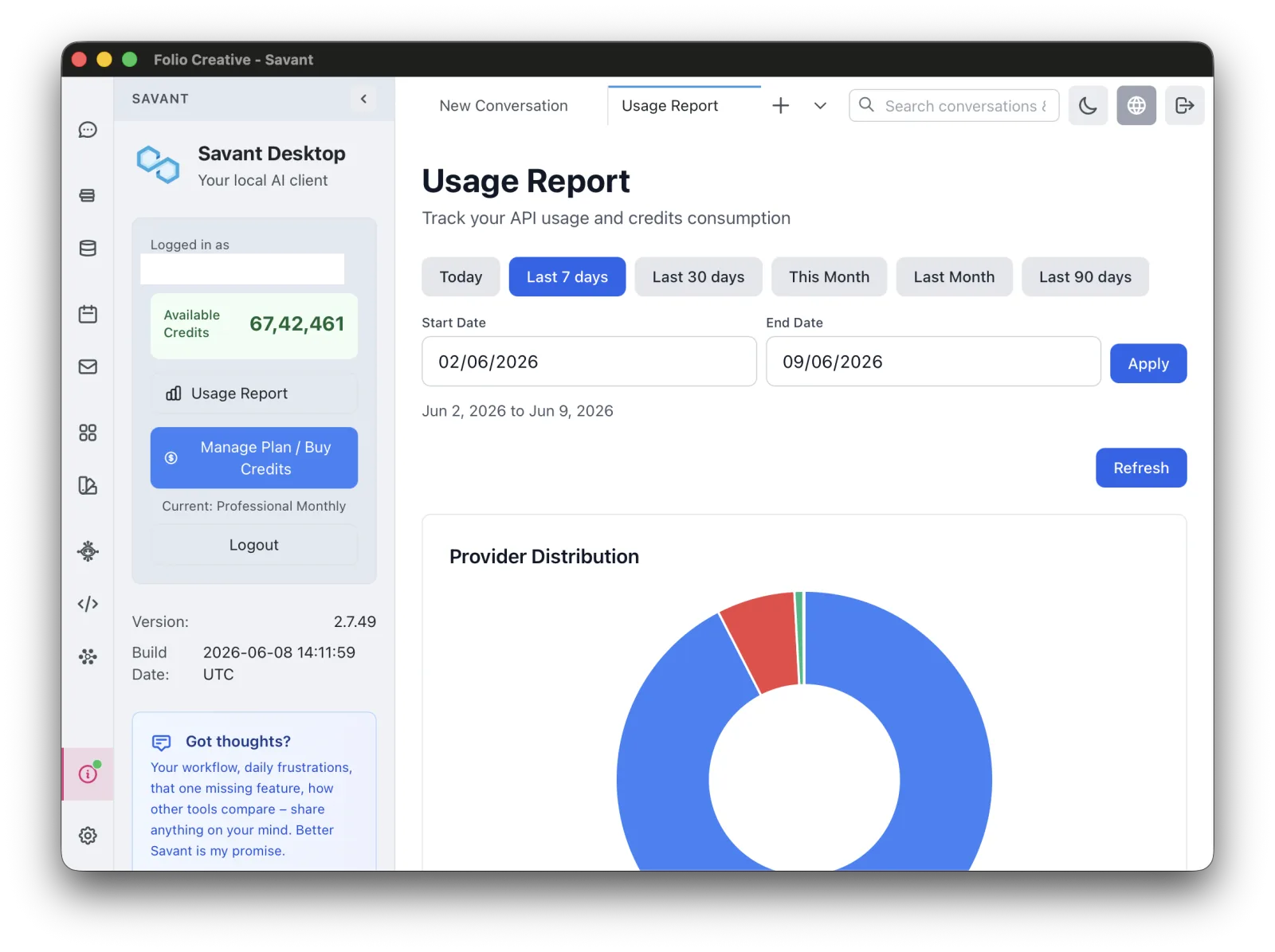The width and height of the screenshot is (1275, 952).
Task: Click the sign-out arrow icon
Action: [1184, 105]
